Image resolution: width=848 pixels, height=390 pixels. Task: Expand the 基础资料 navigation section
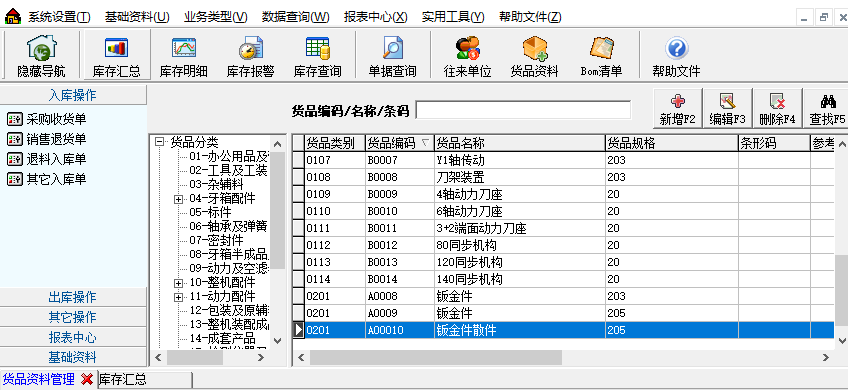(x=73, y=357)
